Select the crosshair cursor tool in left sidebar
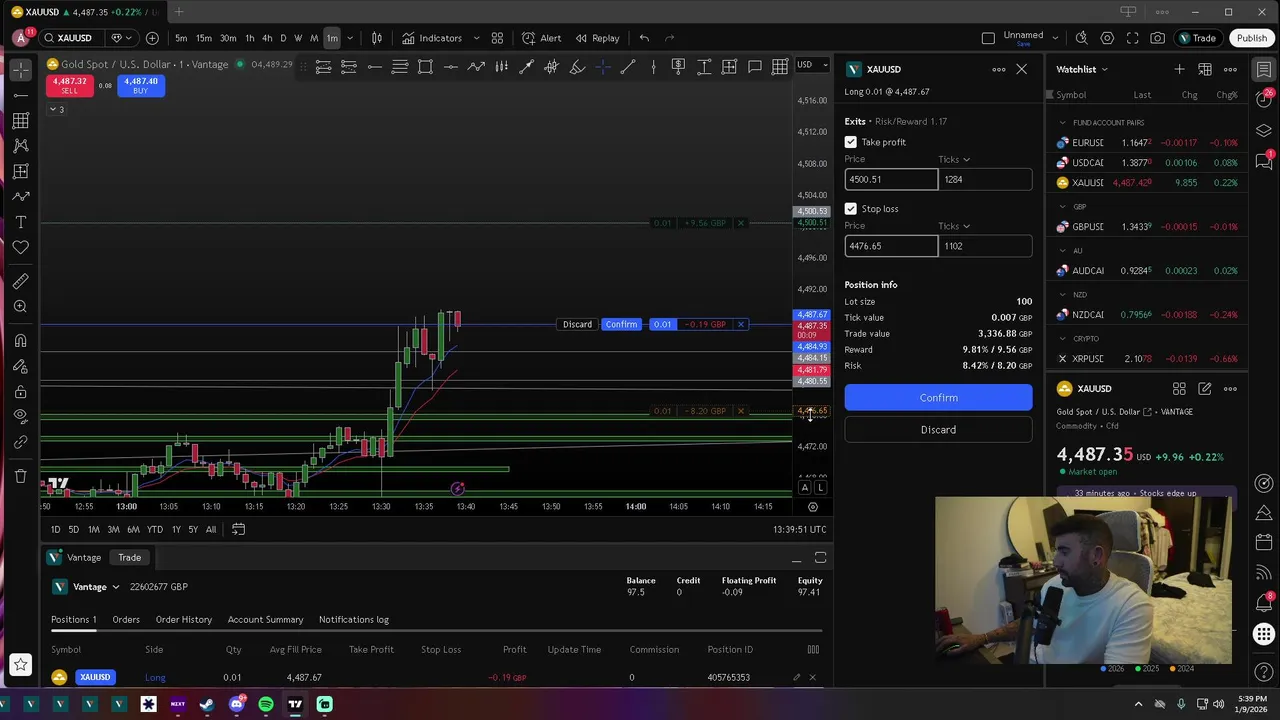Image resolution: width=1280 pixels, height=720 pixels. (x=20, y=70)
